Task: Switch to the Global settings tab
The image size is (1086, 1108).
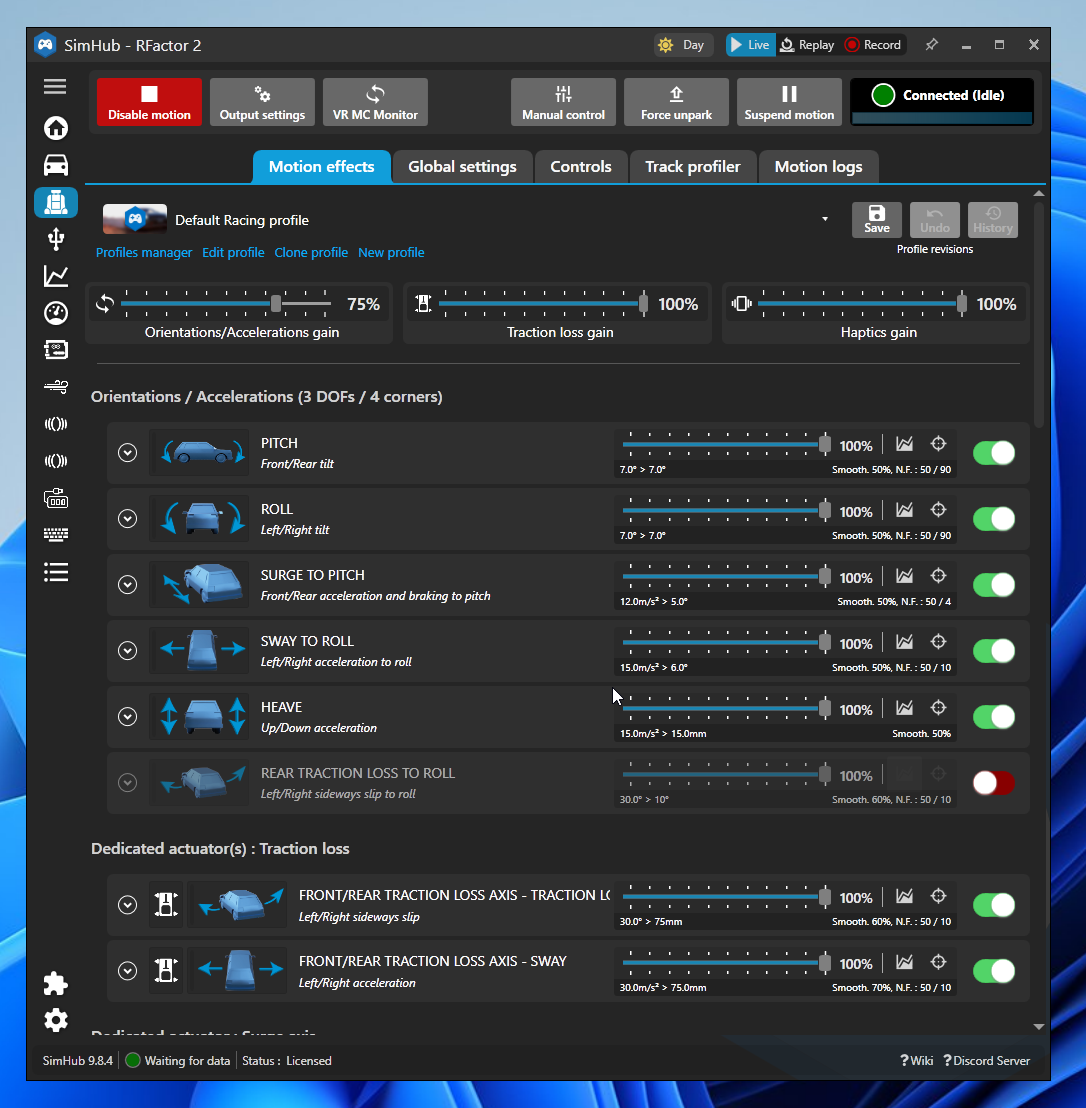Action: pyautogui.click(x=462, y=167)
